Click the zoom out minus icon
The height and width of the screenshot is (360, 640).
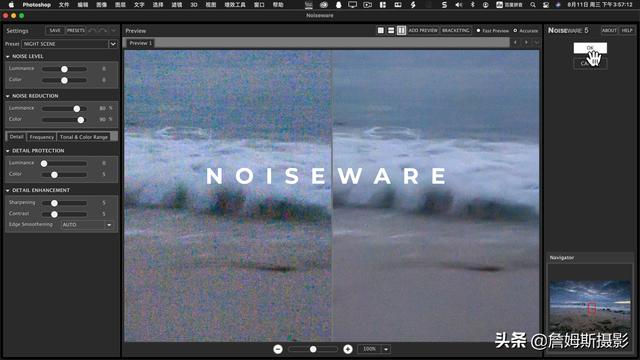pyautogui.click(x=278, y=349)
